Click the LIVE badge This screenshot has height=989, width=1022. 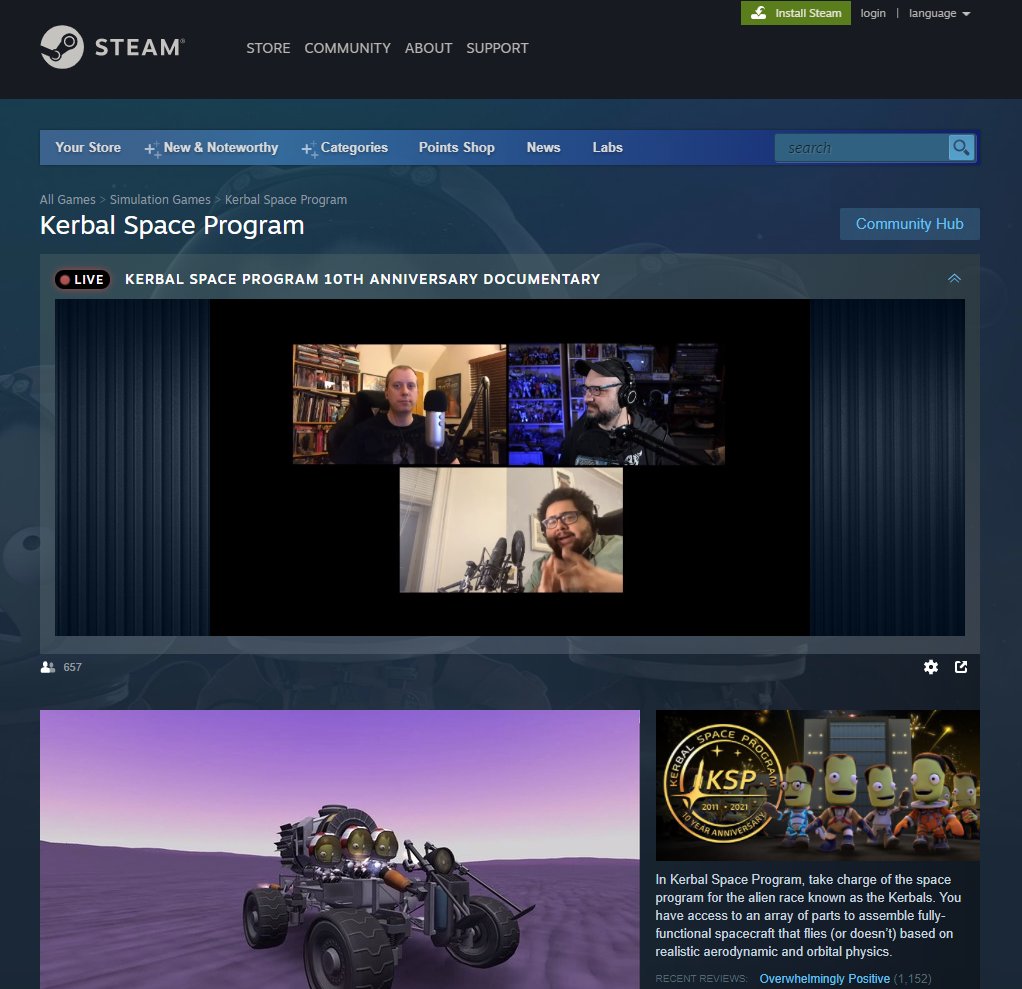coord(82,280)
